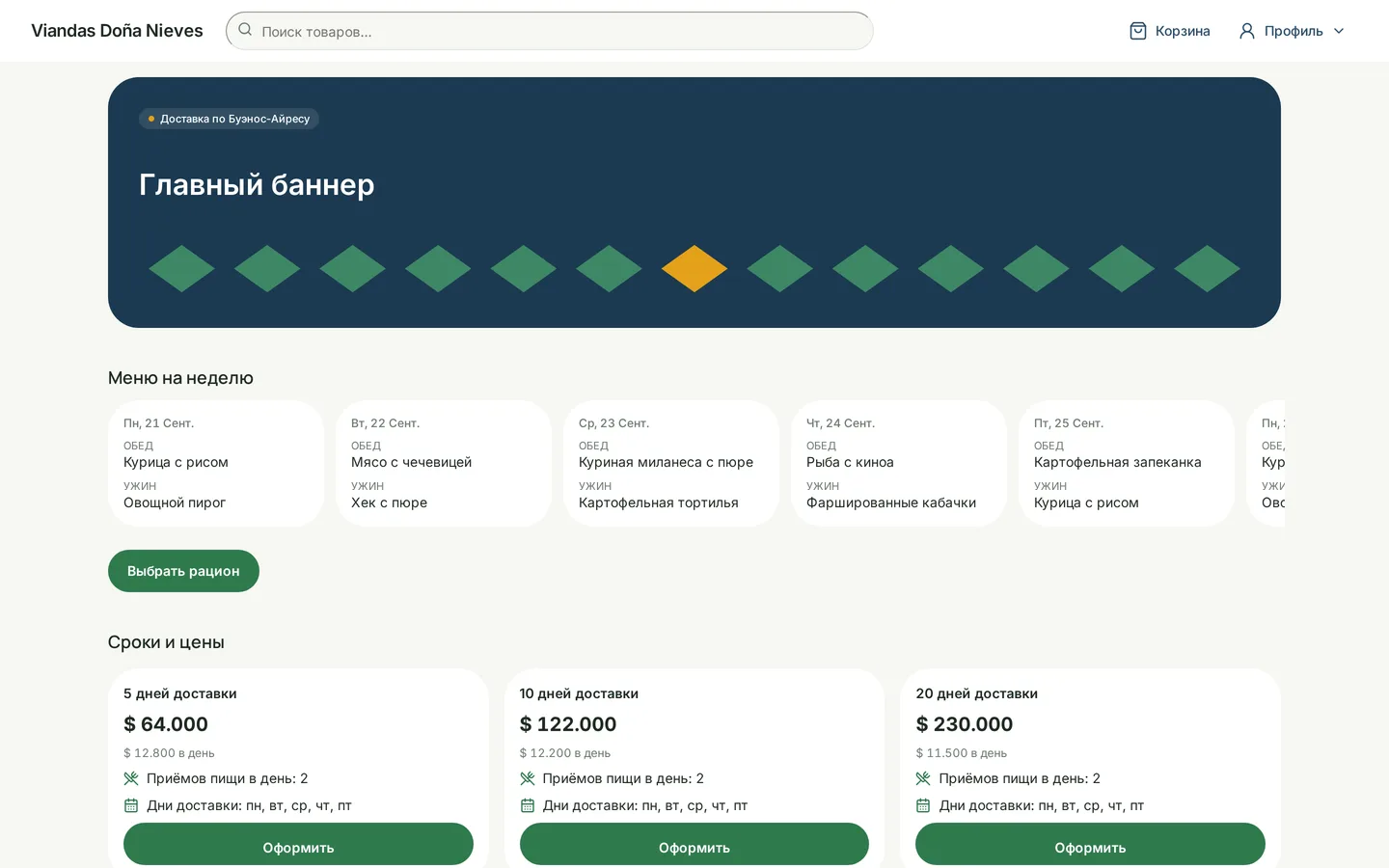
Task: Click the $ 12.200 в день text
Action: tap(565, 753)
